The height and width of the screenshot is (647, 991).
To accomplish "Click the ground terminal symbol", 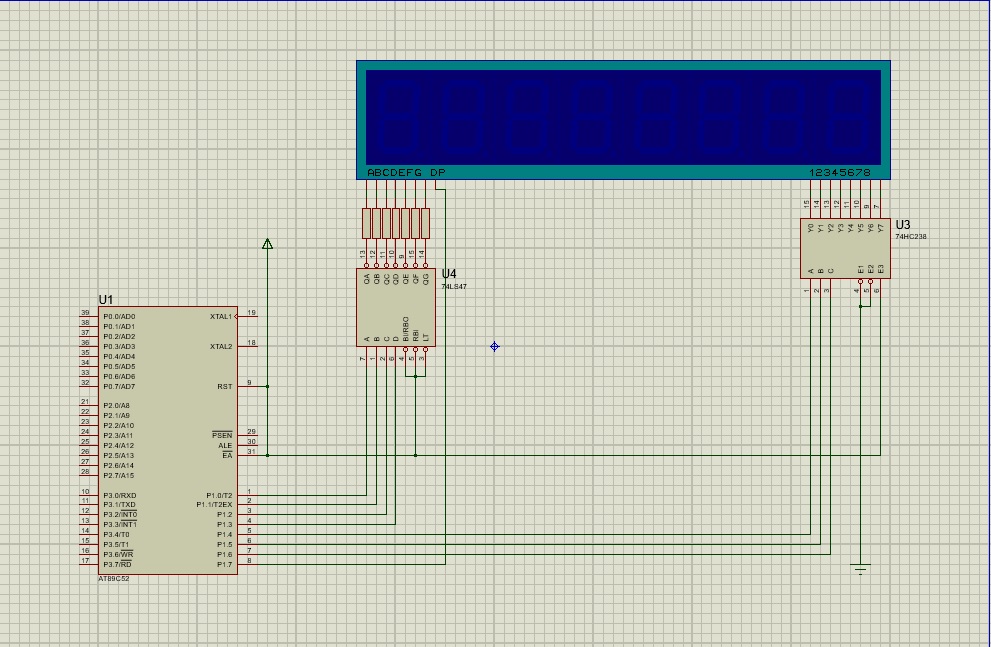I will [860, 569].
